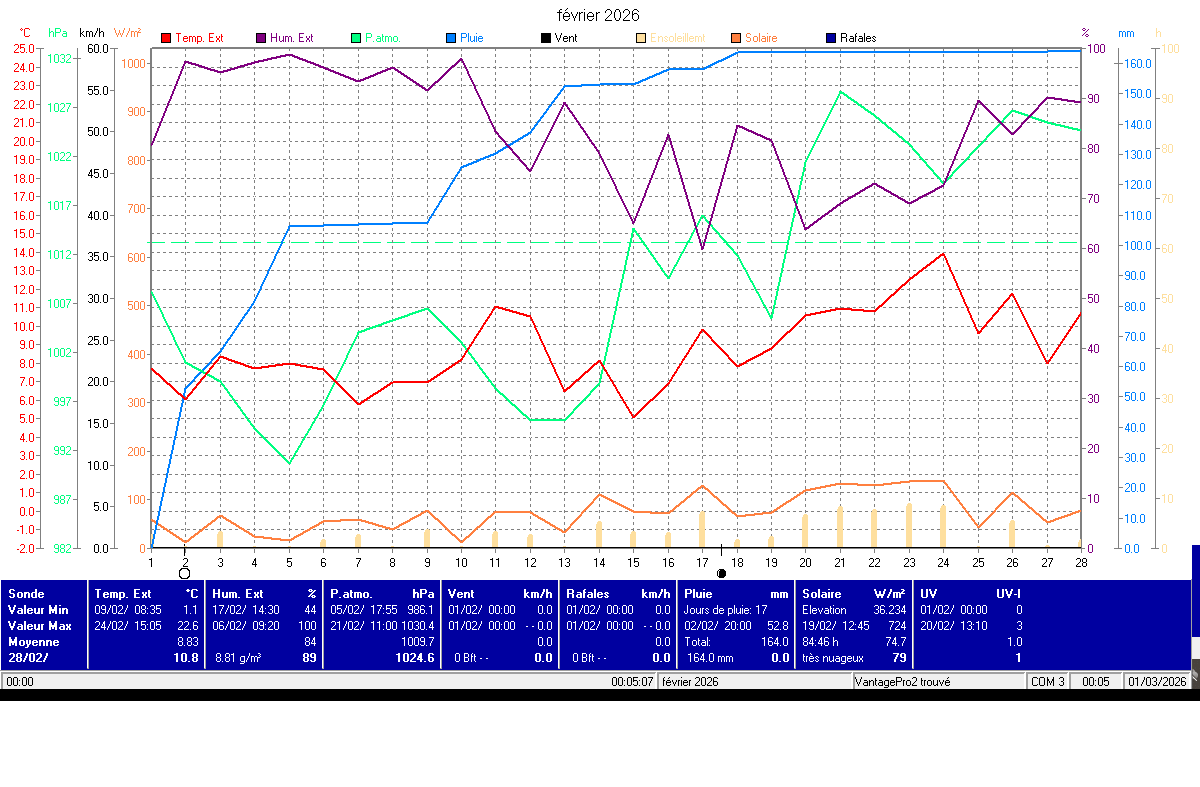
Task: Toggle the Pluie series legend label
Action: [x=471, y=38]
